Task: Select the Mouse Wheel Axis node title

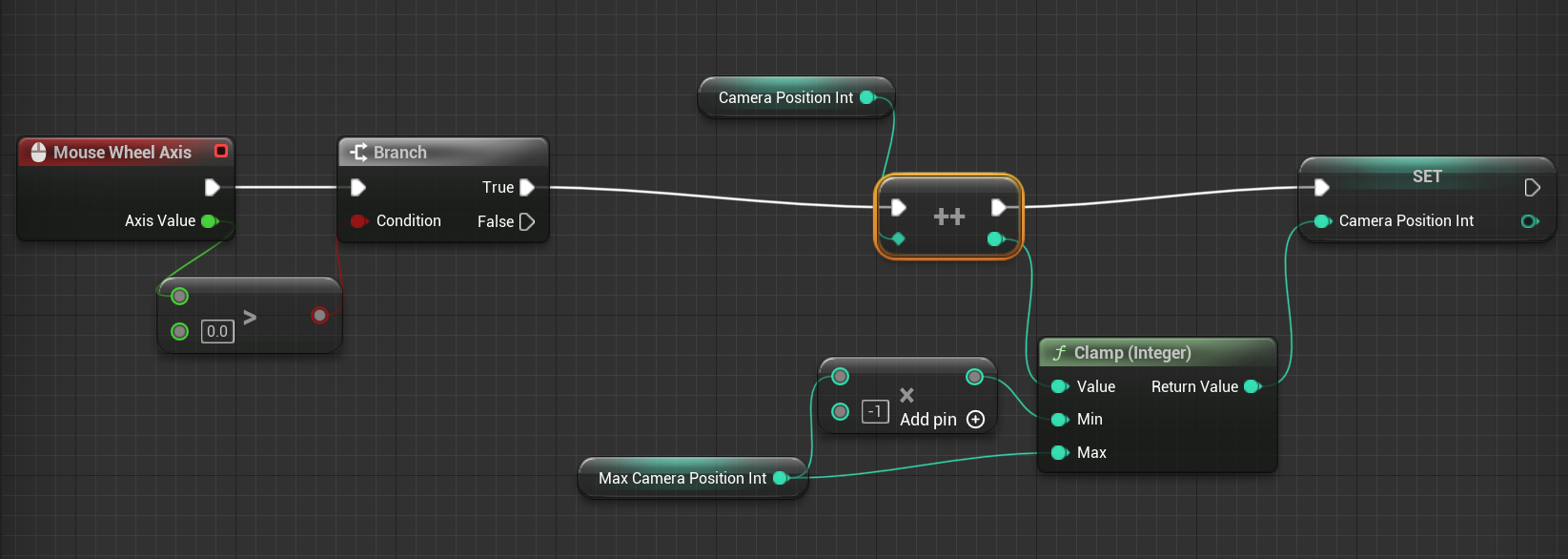Action: (122, 153)
